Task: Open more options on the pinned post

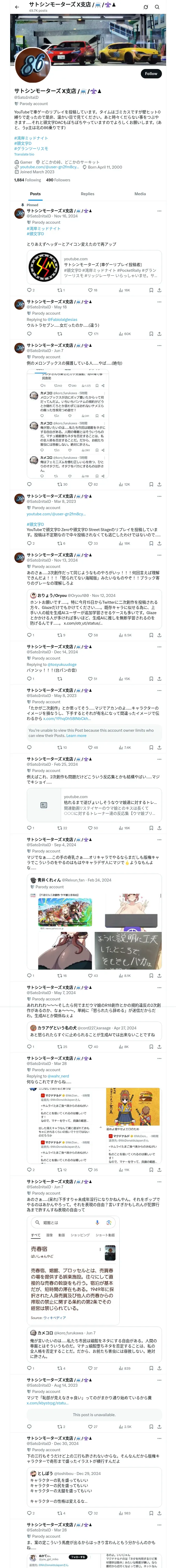Action: [x=159, y=211]
